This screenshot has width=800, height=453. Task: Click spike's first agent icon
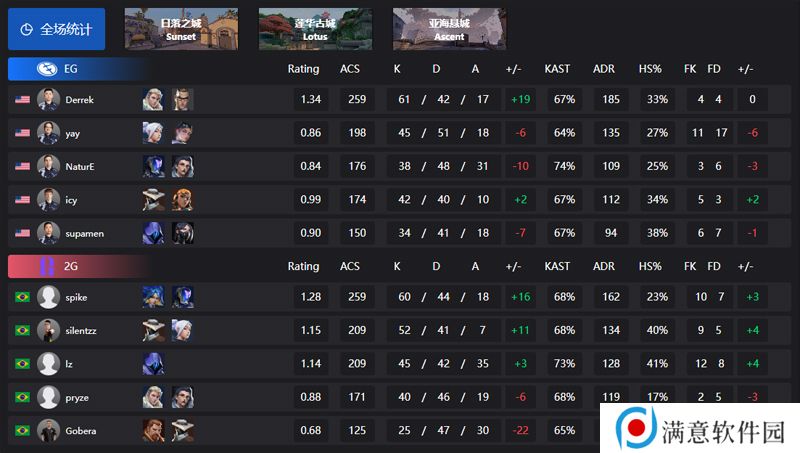pyautogui.click(x=153, y=297)
